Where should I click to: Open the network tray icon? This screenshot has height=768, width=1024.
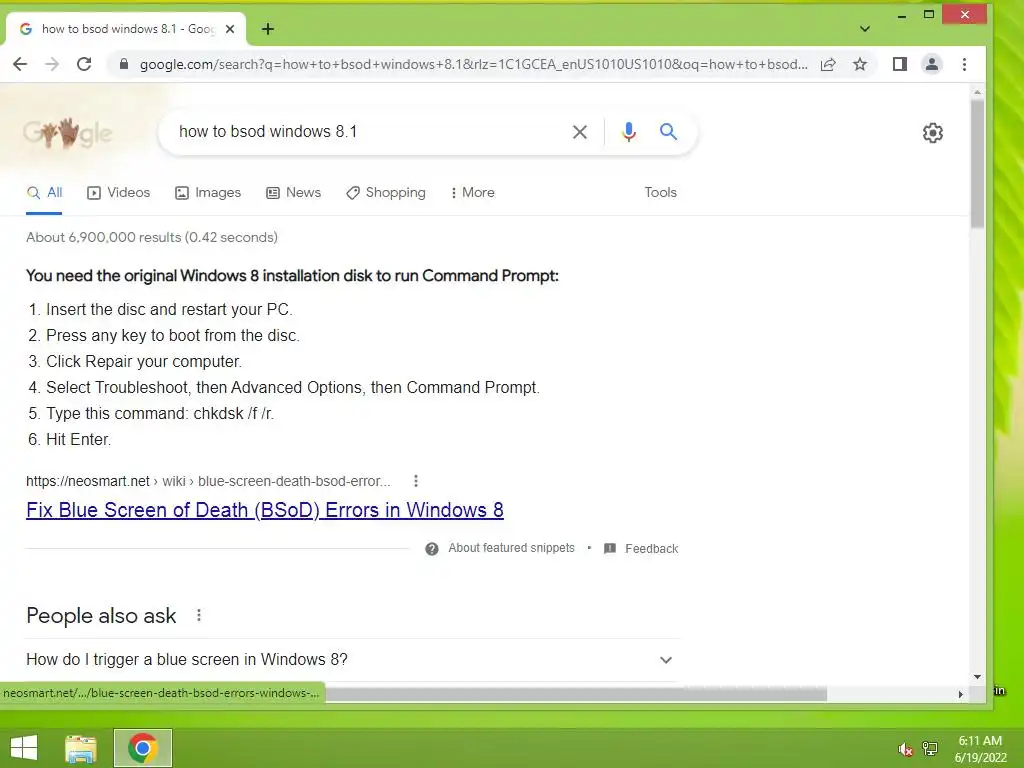point(930,749)
